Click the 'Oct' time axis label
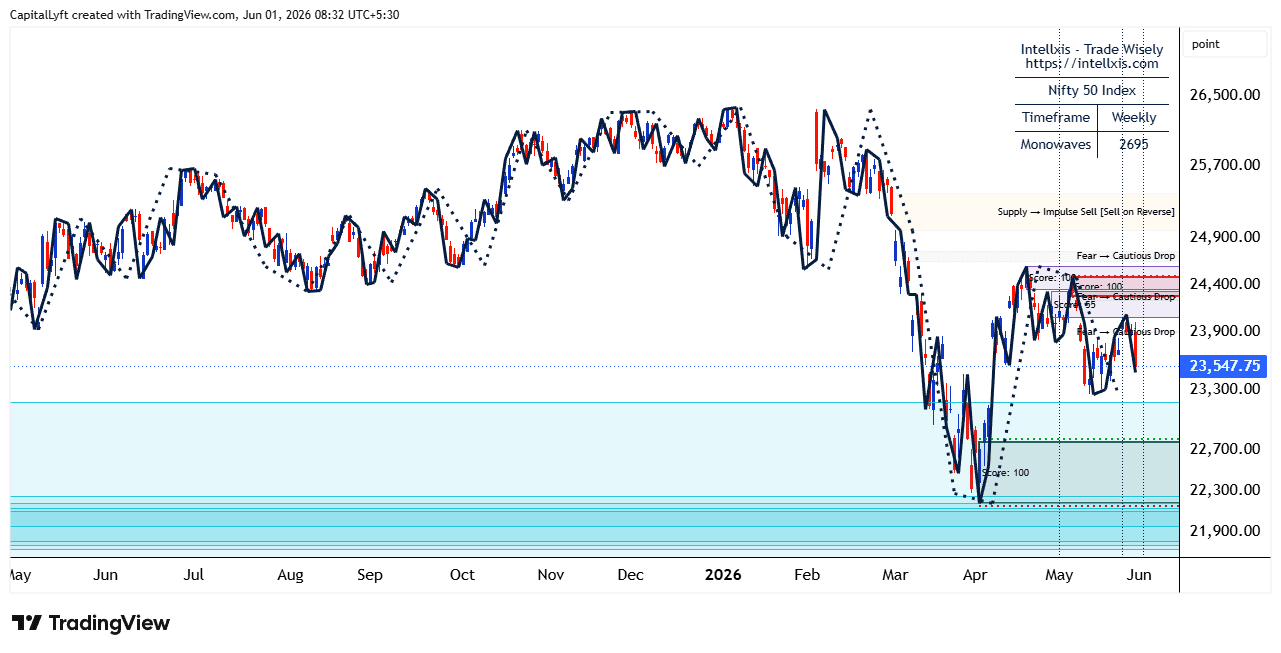The width and height of the screenshot is (1281, 653). click(462, 575)
